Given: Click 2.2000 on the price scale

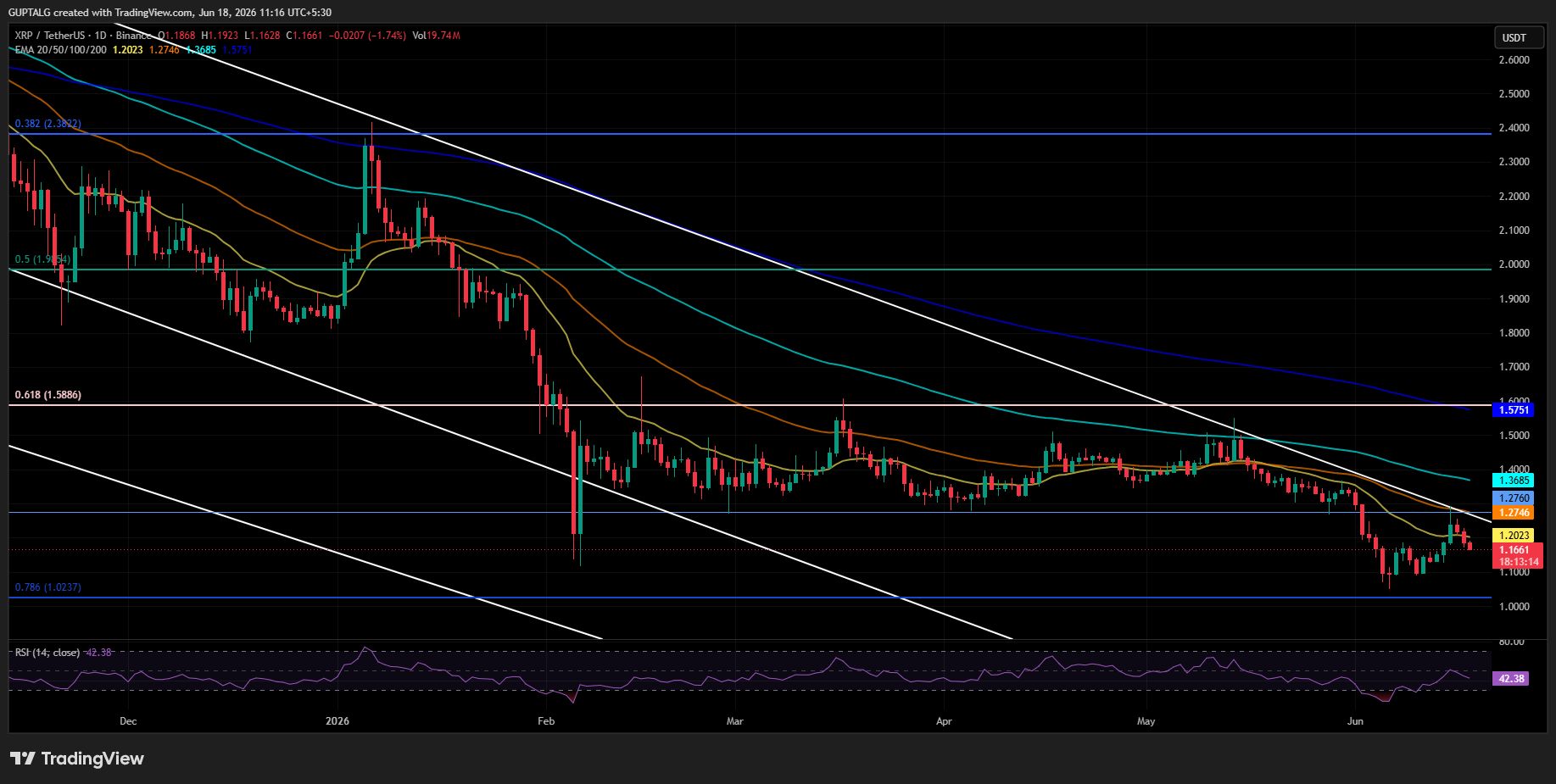Looking at the screenshot, I should pyautogui.click(x=1514, y=197).
